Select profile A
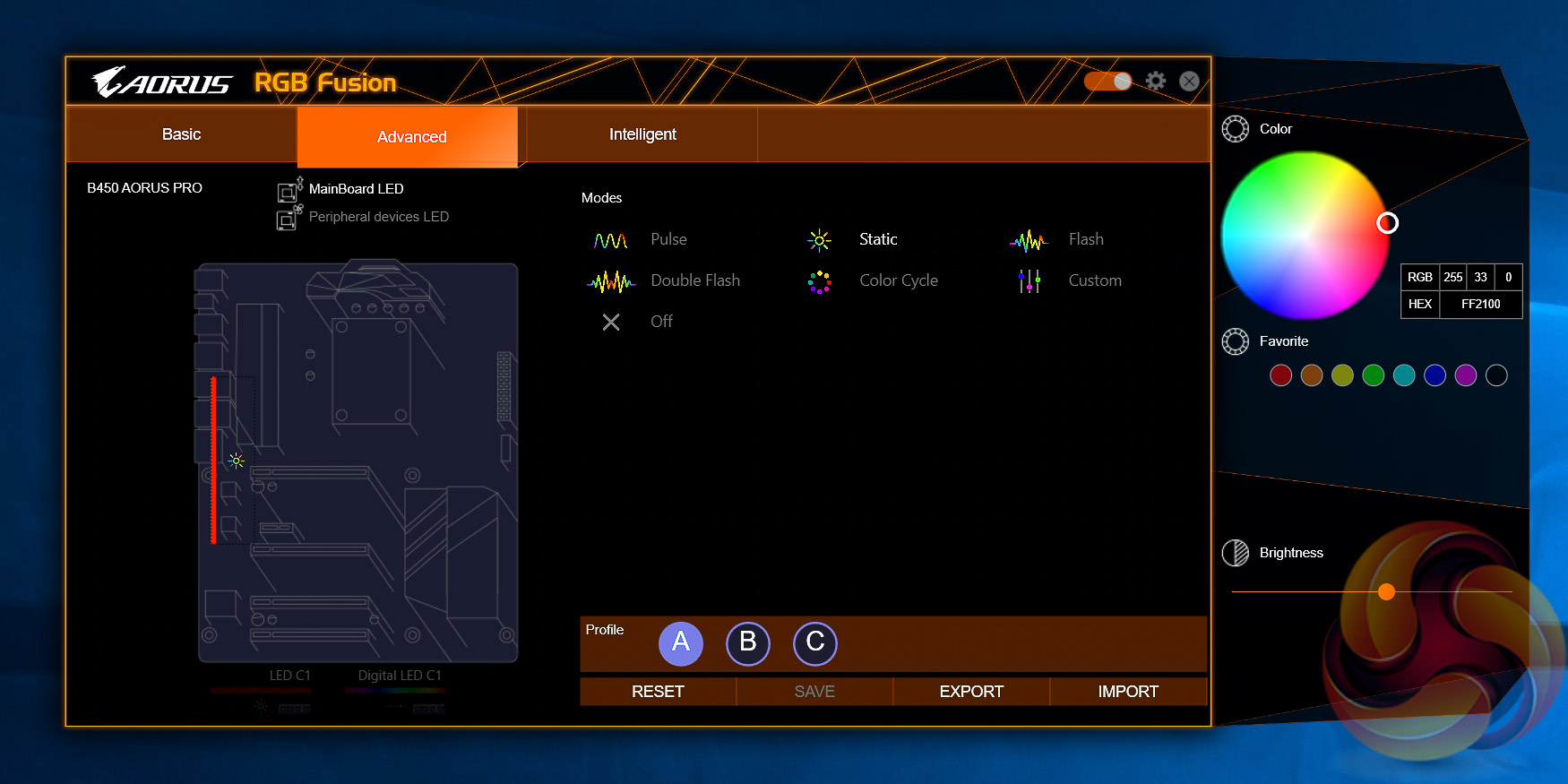 681,643
